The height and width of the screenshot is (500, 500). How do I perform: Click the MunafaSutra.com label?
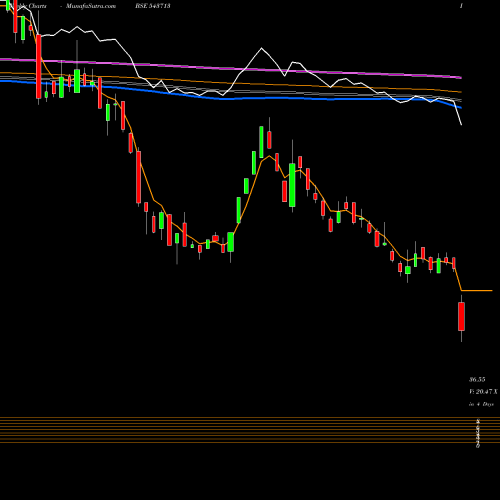coord(91,6)
